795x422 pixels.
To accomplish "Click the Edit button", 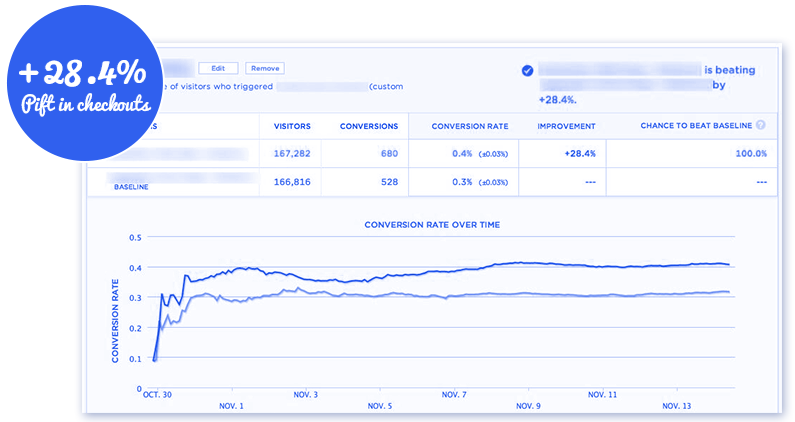I will (x=218, y=68).
